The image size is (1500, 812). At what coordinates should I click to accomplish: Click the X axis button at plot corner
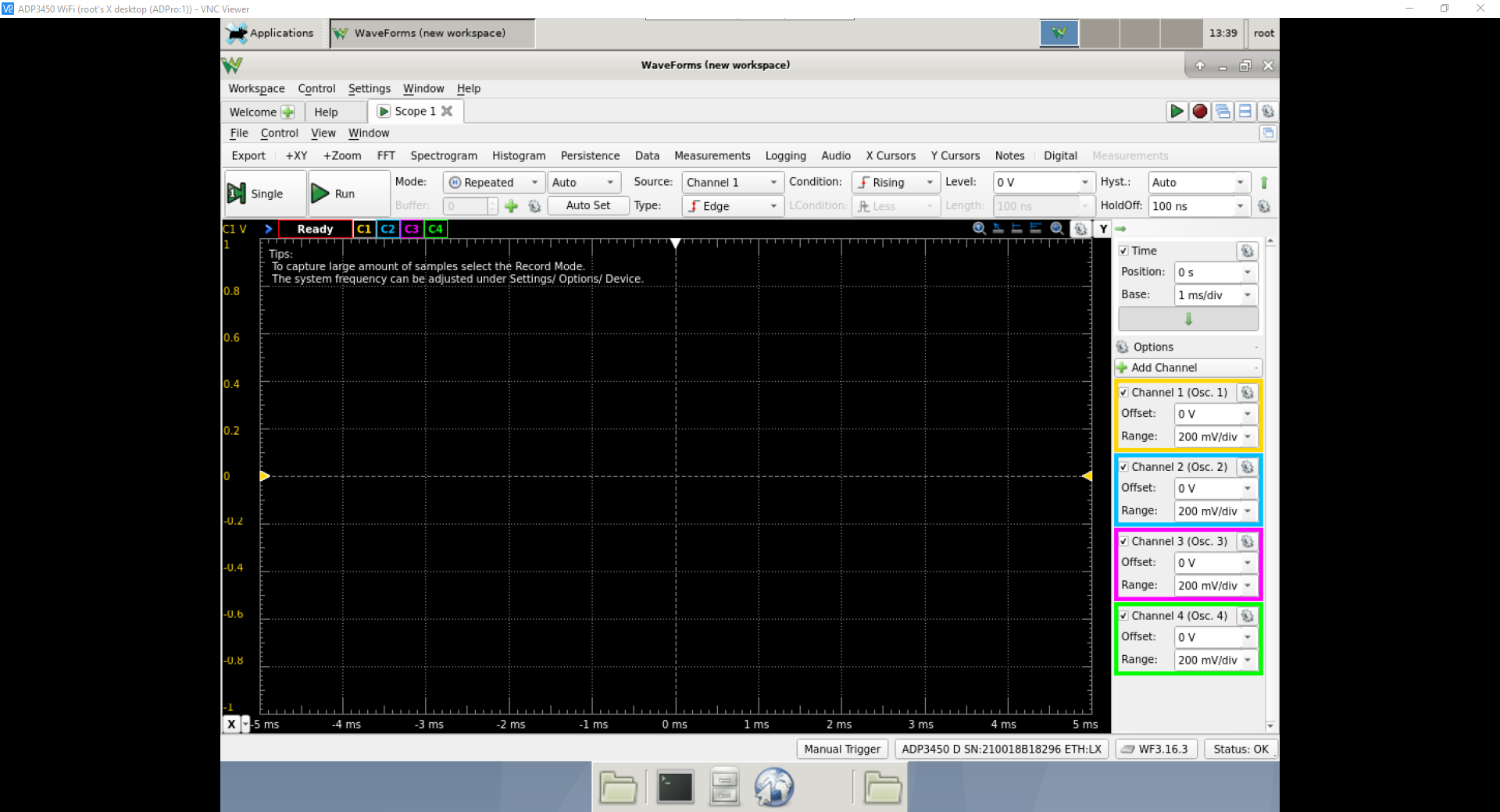[231, 725]
